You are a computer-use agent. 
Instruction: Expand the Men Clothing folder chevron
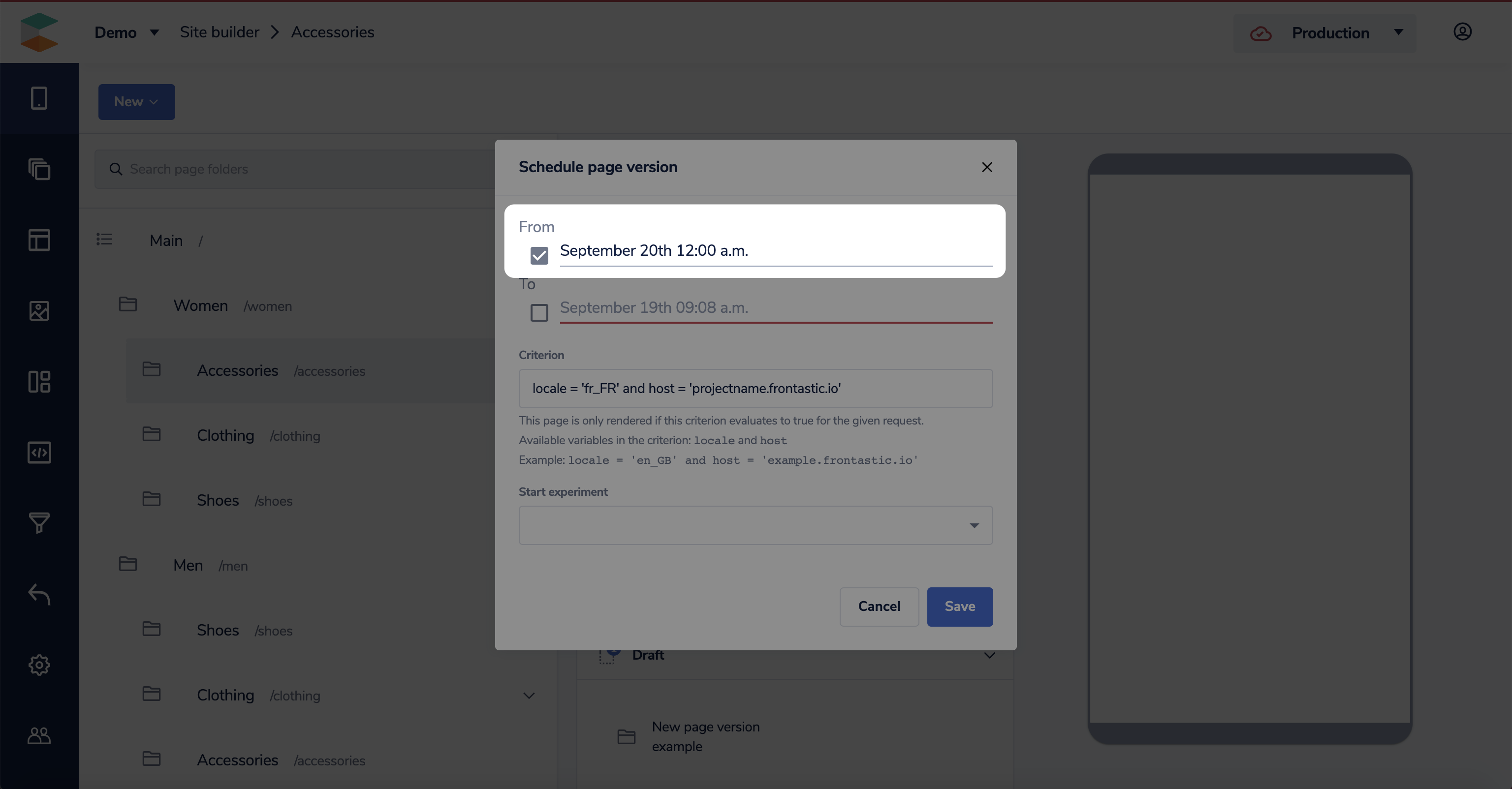coord(528,696)
